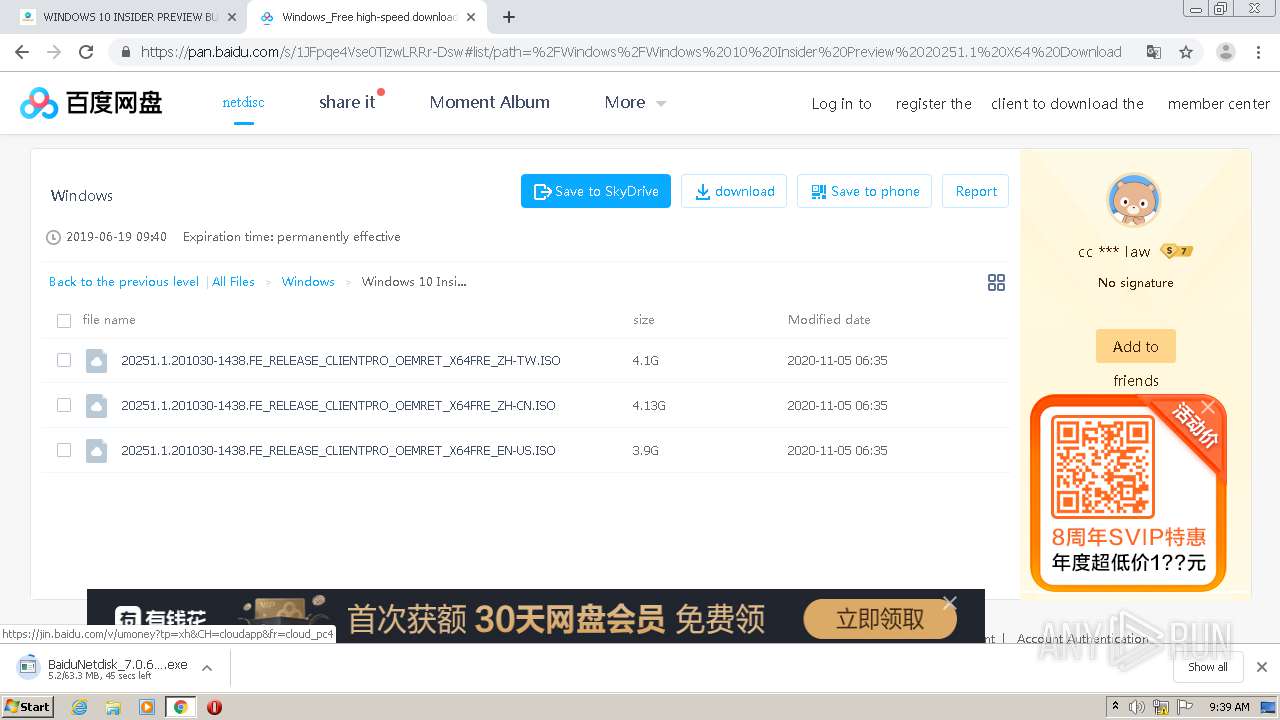Open media player from taskbar

point(147,707)
